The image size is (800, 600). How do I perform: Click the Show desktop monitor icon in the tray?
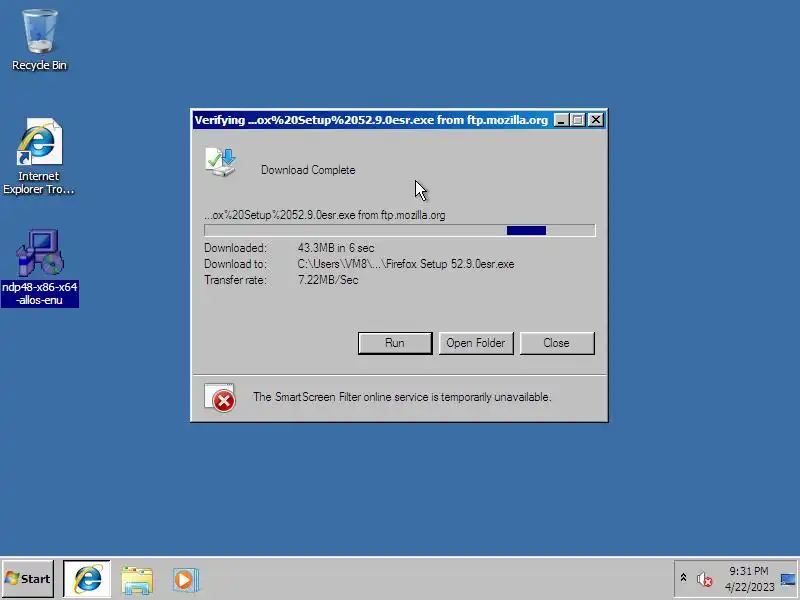(x=788, y=579)
